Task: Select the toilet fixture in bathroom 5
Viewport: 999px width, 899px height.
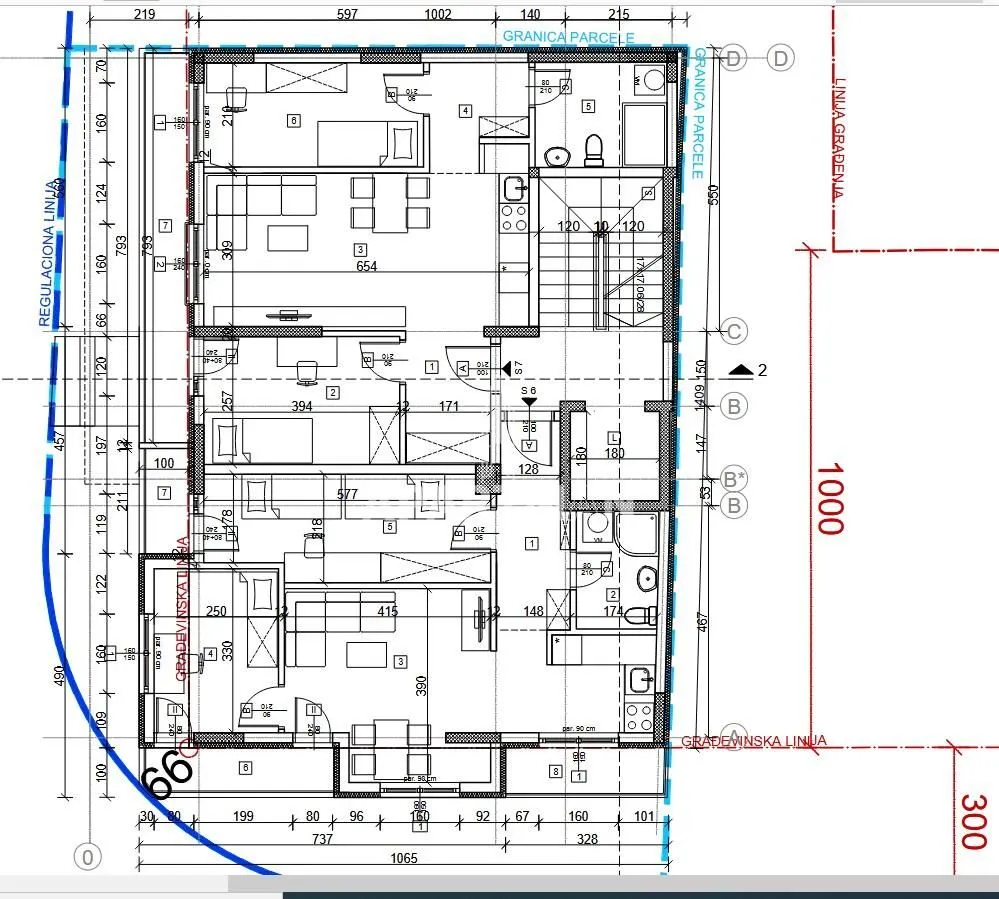Action: click(x=593, y=150)
